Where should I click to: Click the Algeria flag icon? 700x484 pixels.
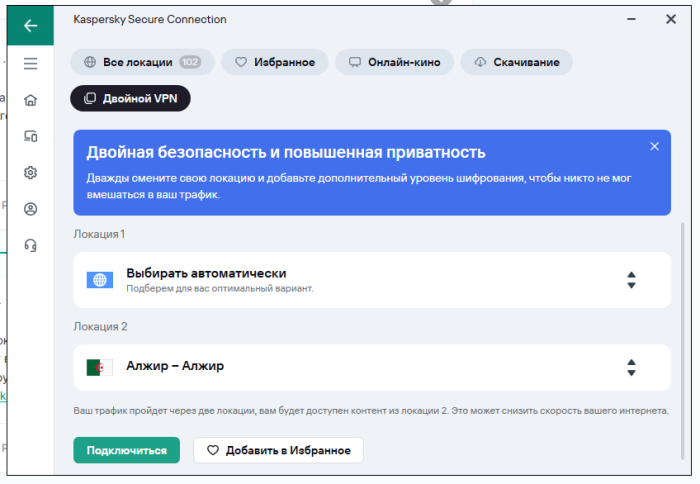pos(100,367)
